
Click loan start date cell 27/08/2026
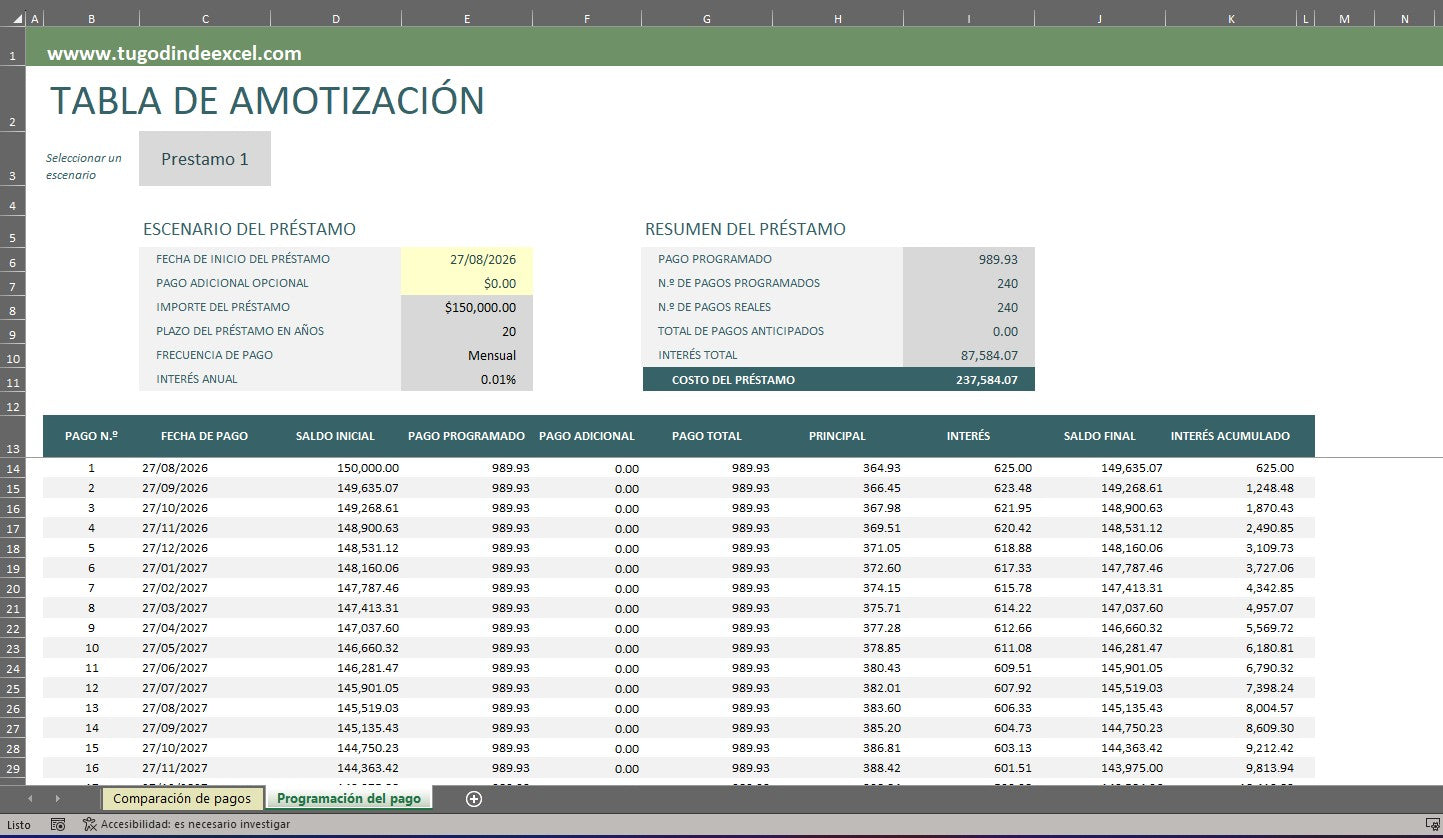coord(467,259)
